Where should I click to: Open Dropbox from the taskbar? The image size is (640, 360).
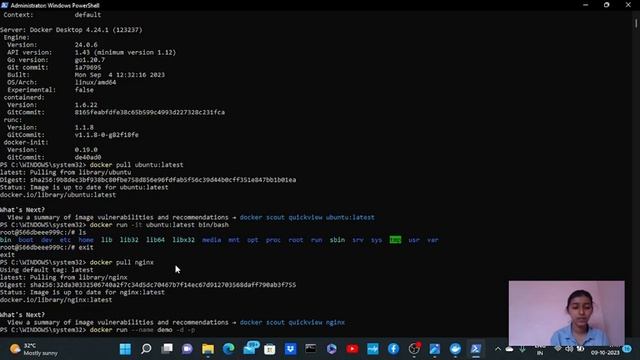point(291,349)
